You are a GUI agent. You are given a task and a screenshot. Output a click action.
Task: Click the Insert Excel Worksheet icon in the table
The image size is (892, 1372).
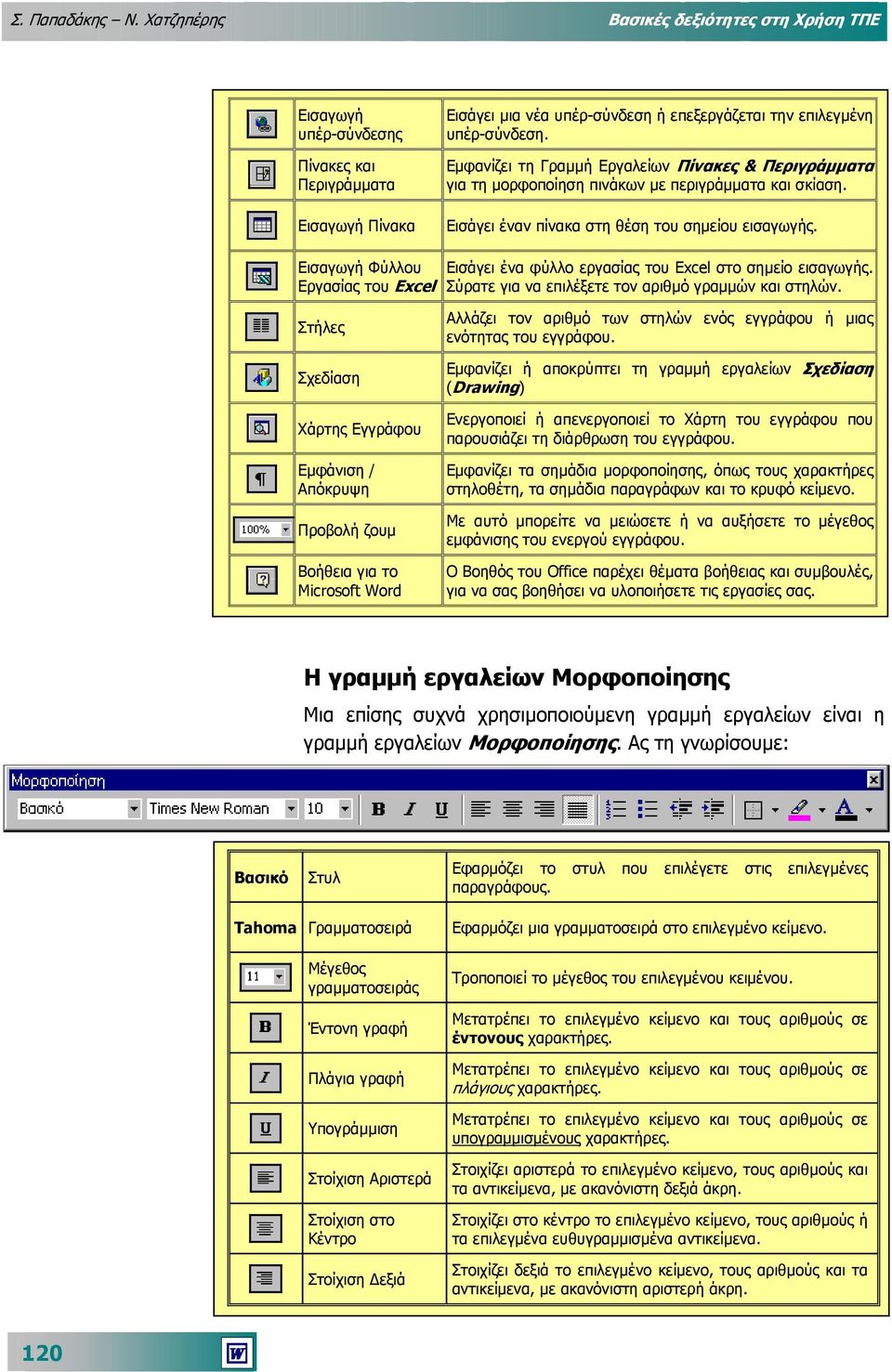263,276
